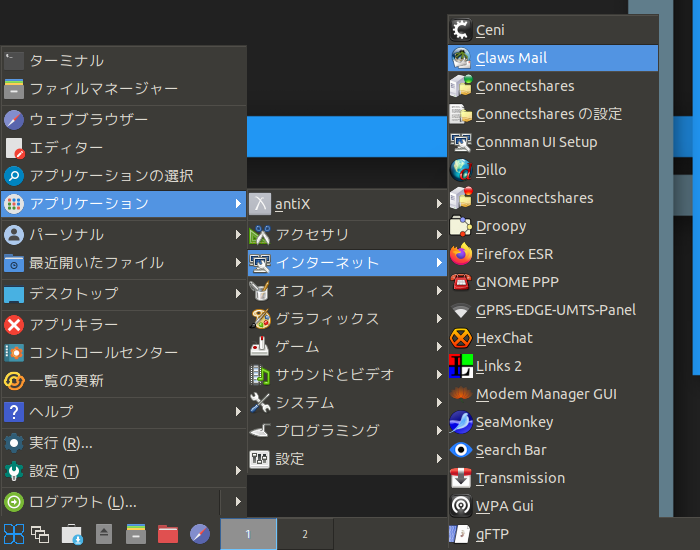Click the Search Bar eye icon
This screenshot has height=550, width=700.
pos(460,450)
